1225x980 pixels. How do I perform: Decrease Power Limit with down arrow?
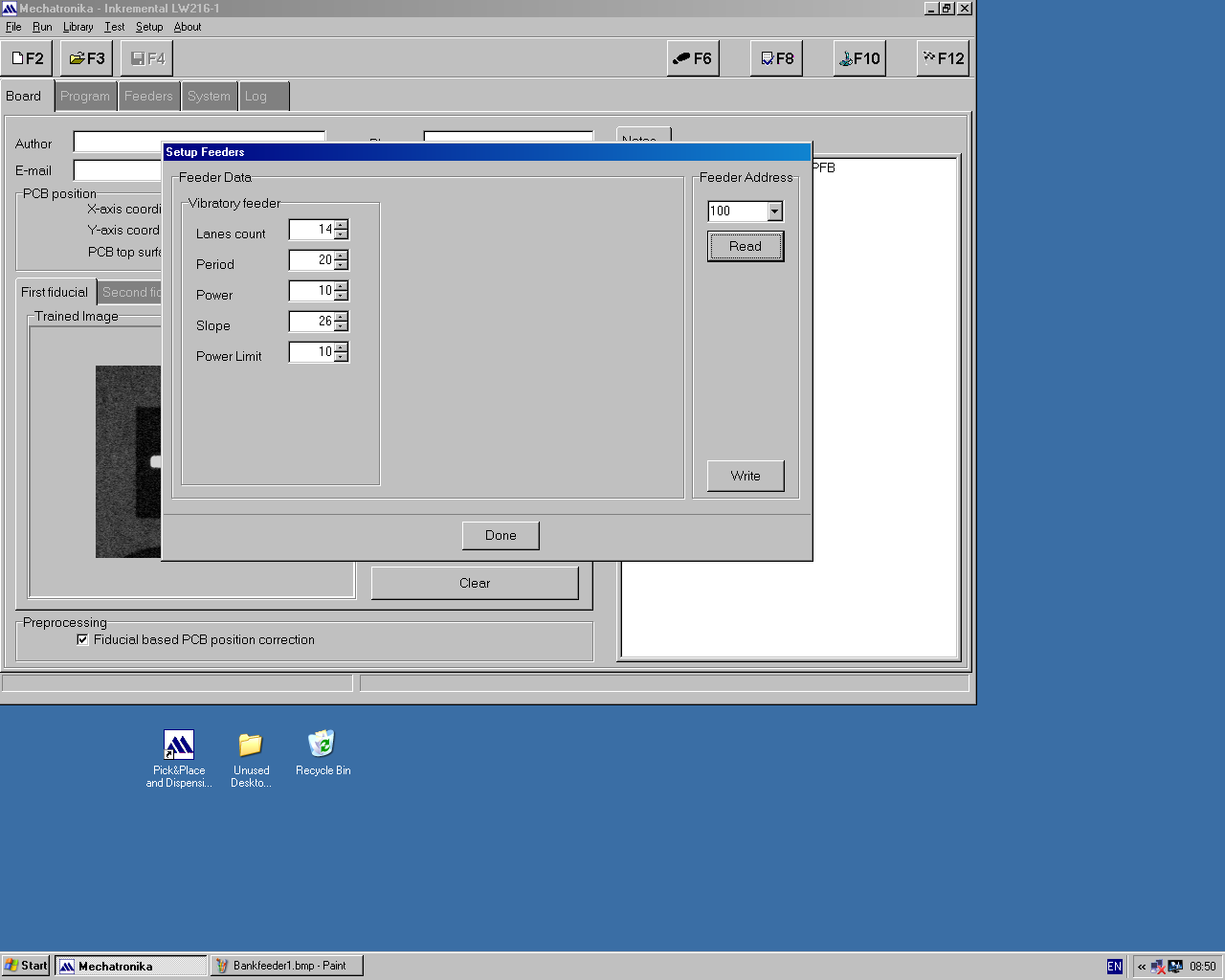pyautogui.click(x=341, y=357)
